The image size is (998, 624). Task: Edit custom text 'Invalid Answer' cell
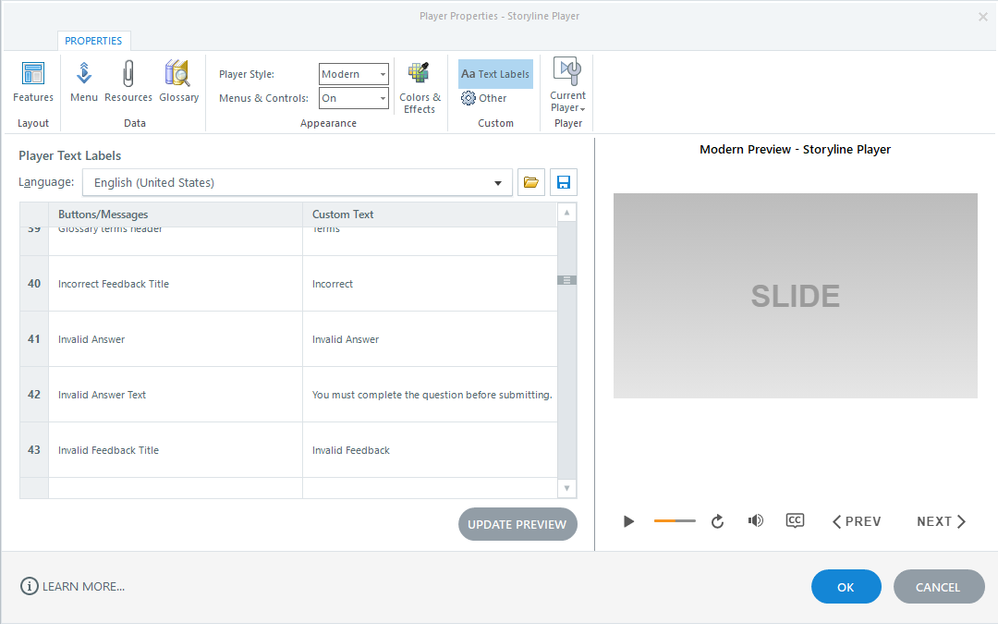(x=430, y=339)
